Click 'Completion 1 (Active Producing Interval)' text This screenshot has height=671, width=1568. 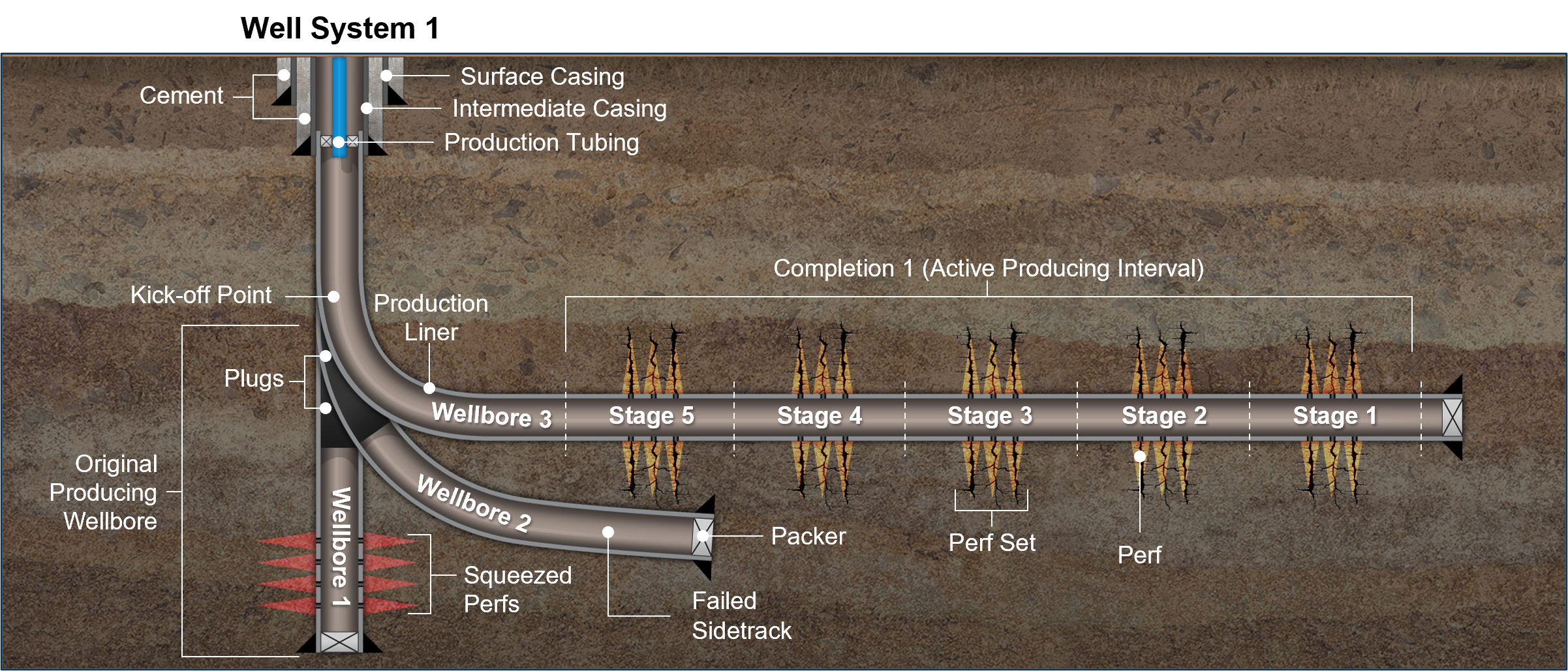tap(989, 268)
